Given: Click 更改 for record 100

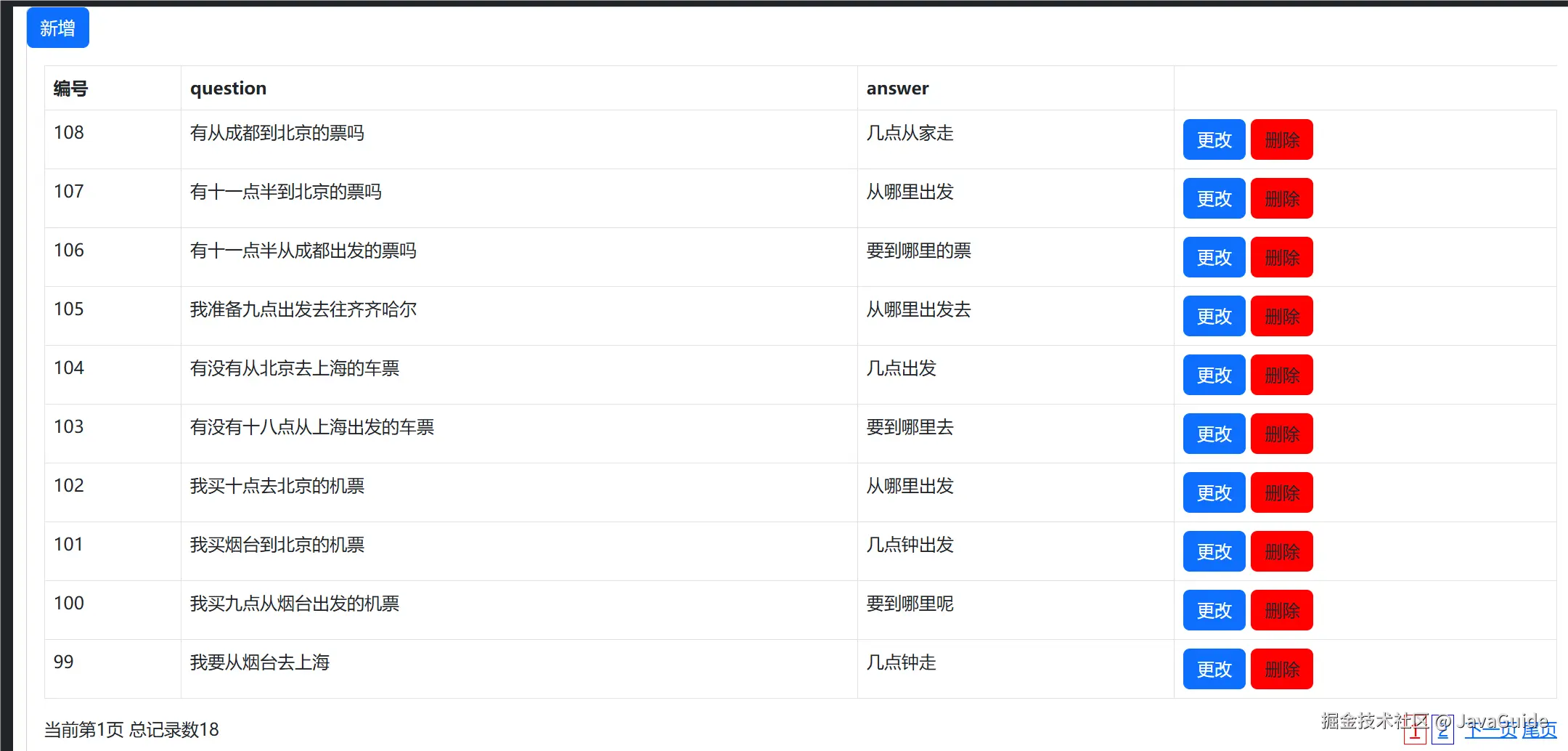Looking at the screenshot, I should 1214,610.
